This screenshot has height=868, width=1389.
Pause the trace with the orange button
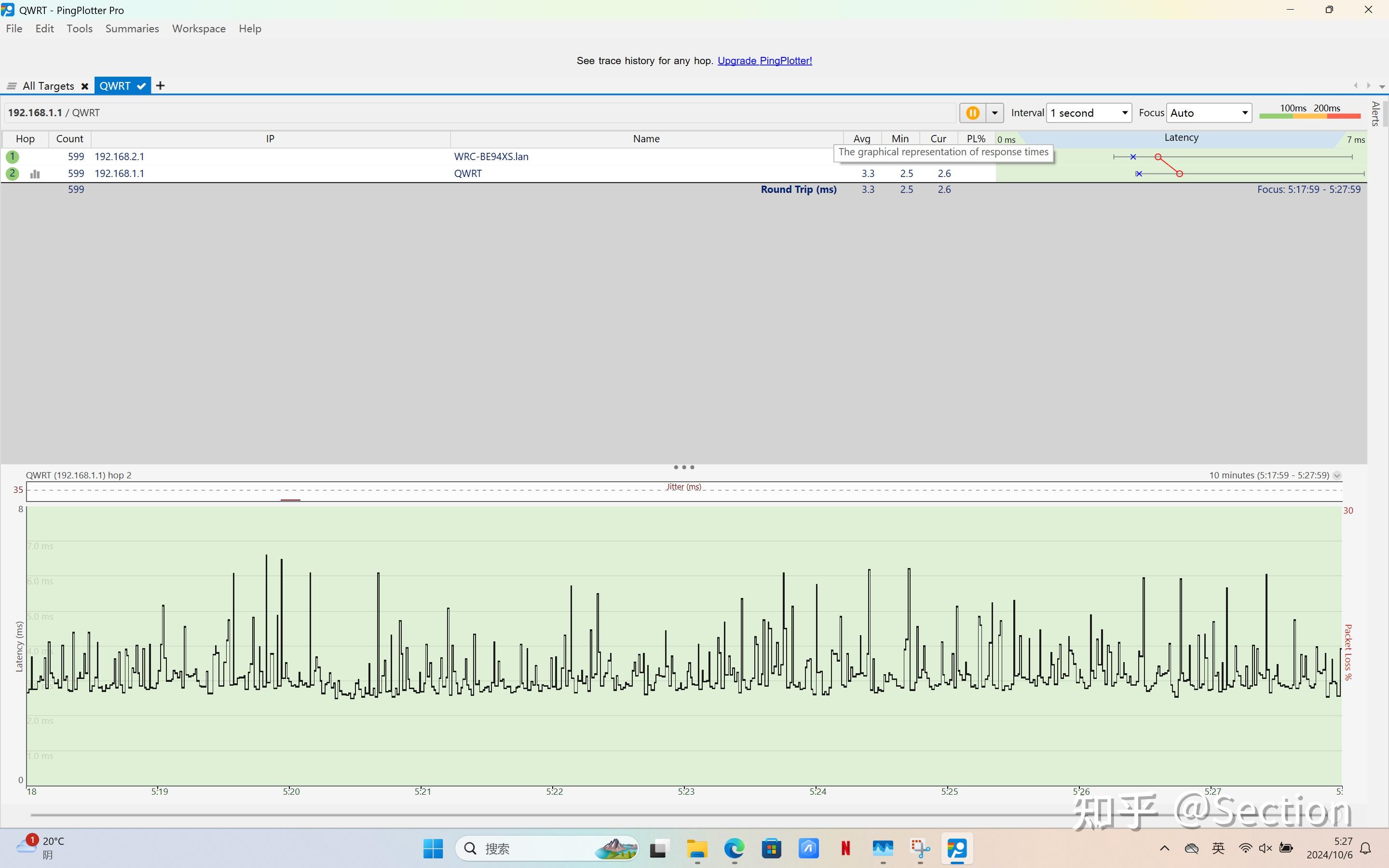(972, 113)
